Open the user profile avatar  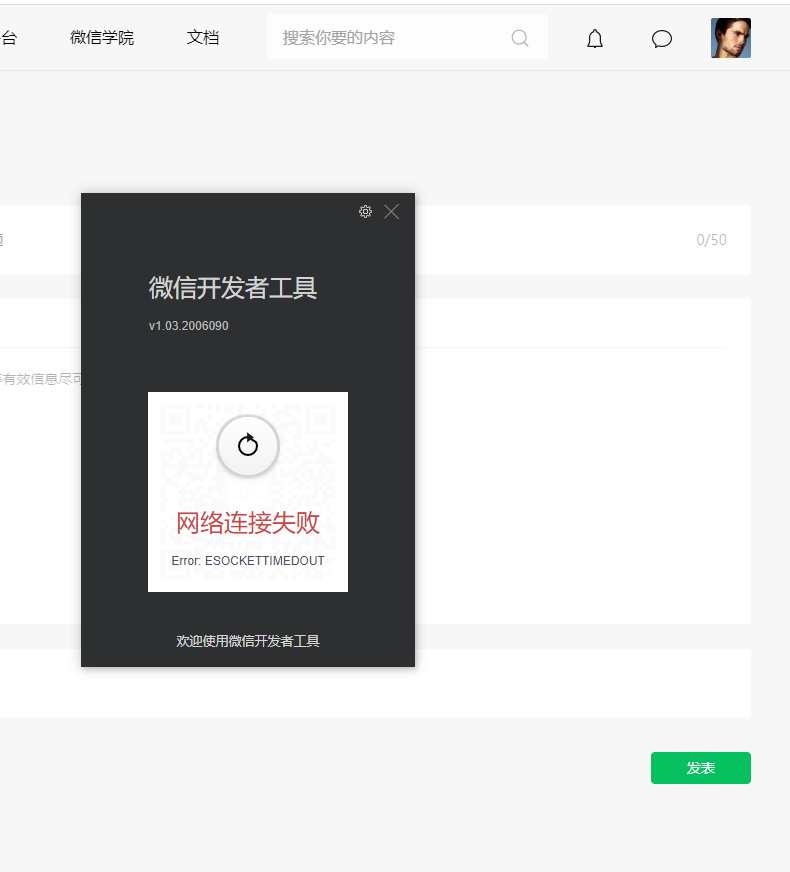(x=731, y=38)
